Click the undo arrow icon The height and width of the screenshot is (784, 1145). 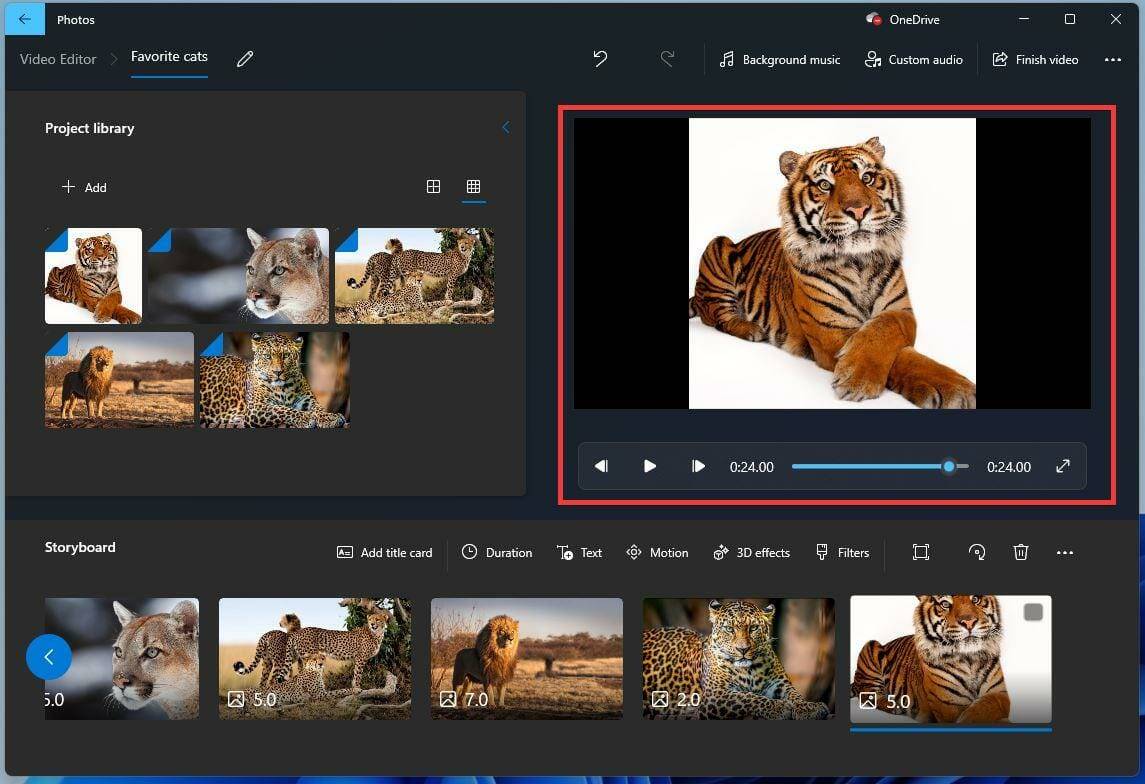pyautogui.click(x=600, y=59)
